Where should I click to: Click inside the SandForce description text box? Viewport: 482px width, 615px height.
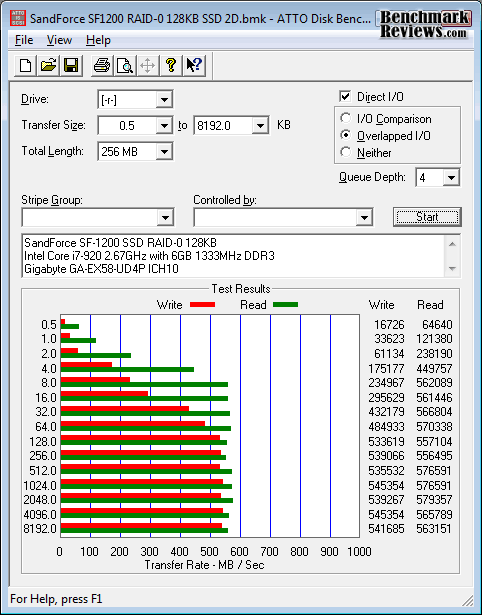[x=234, y=256]
